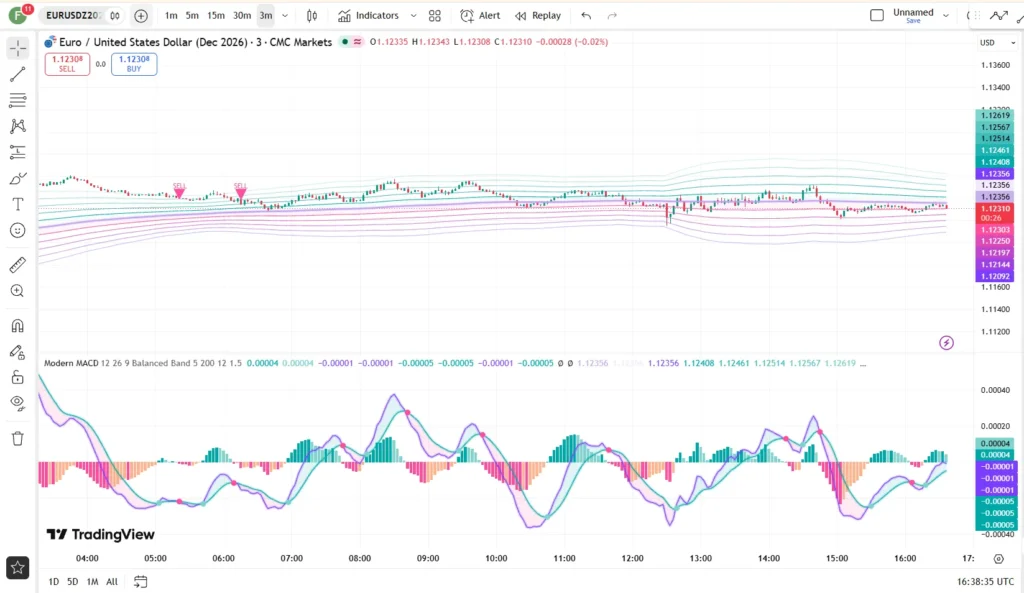The width and height of the screenshot is (1024, 593).
Task: Open chart settings gear on the time axis
Action: pos(999,558)
